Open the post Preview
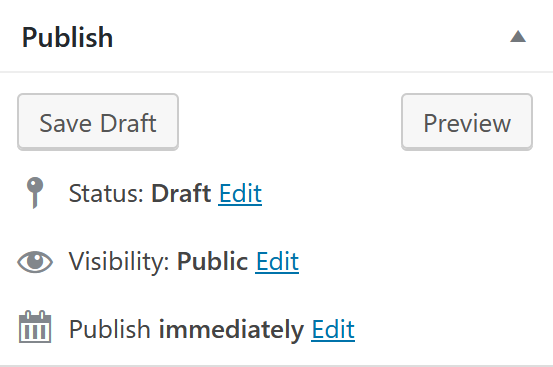Screen dimensions: 553x367 [x=467, y=122]
